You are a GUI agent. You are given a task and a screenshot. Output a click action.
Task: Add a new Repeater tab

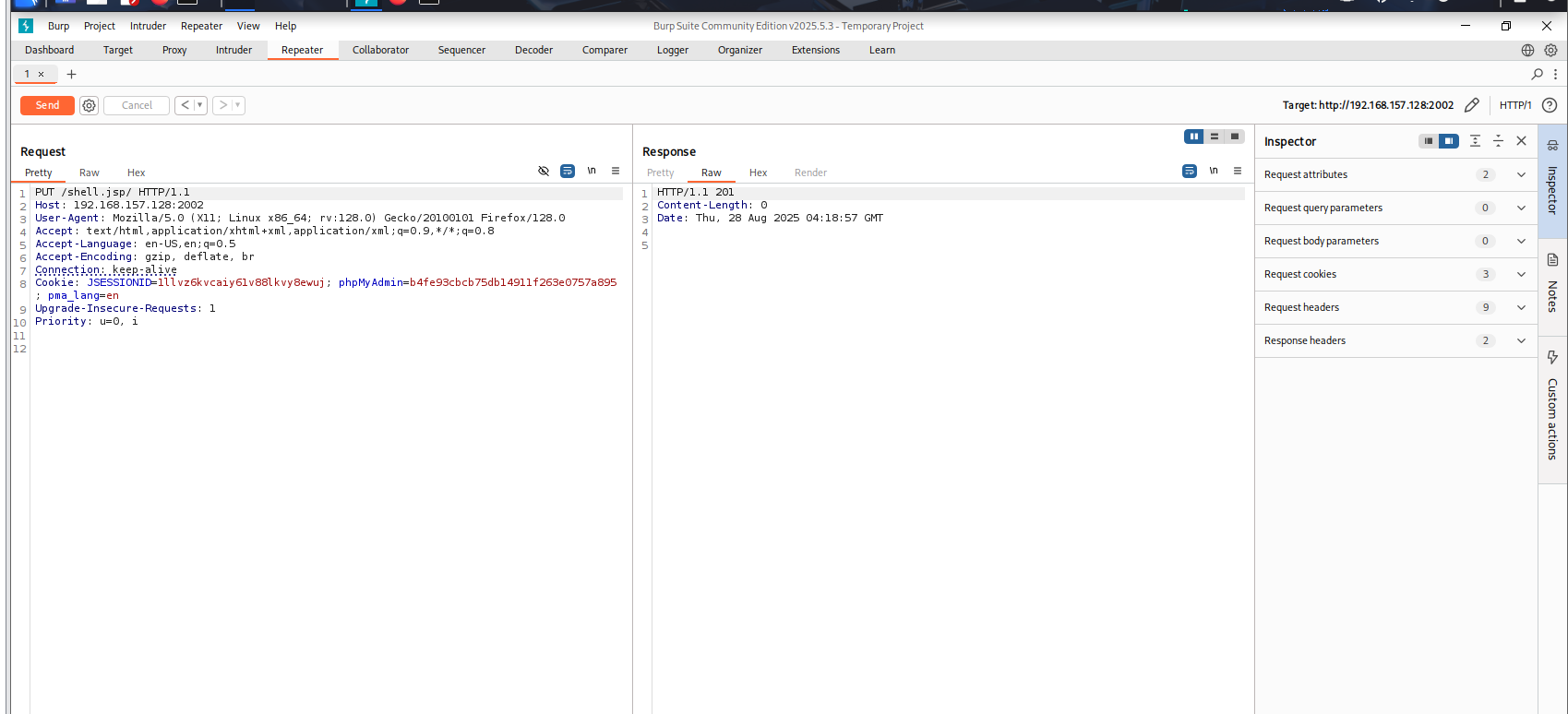click(71, 74)
